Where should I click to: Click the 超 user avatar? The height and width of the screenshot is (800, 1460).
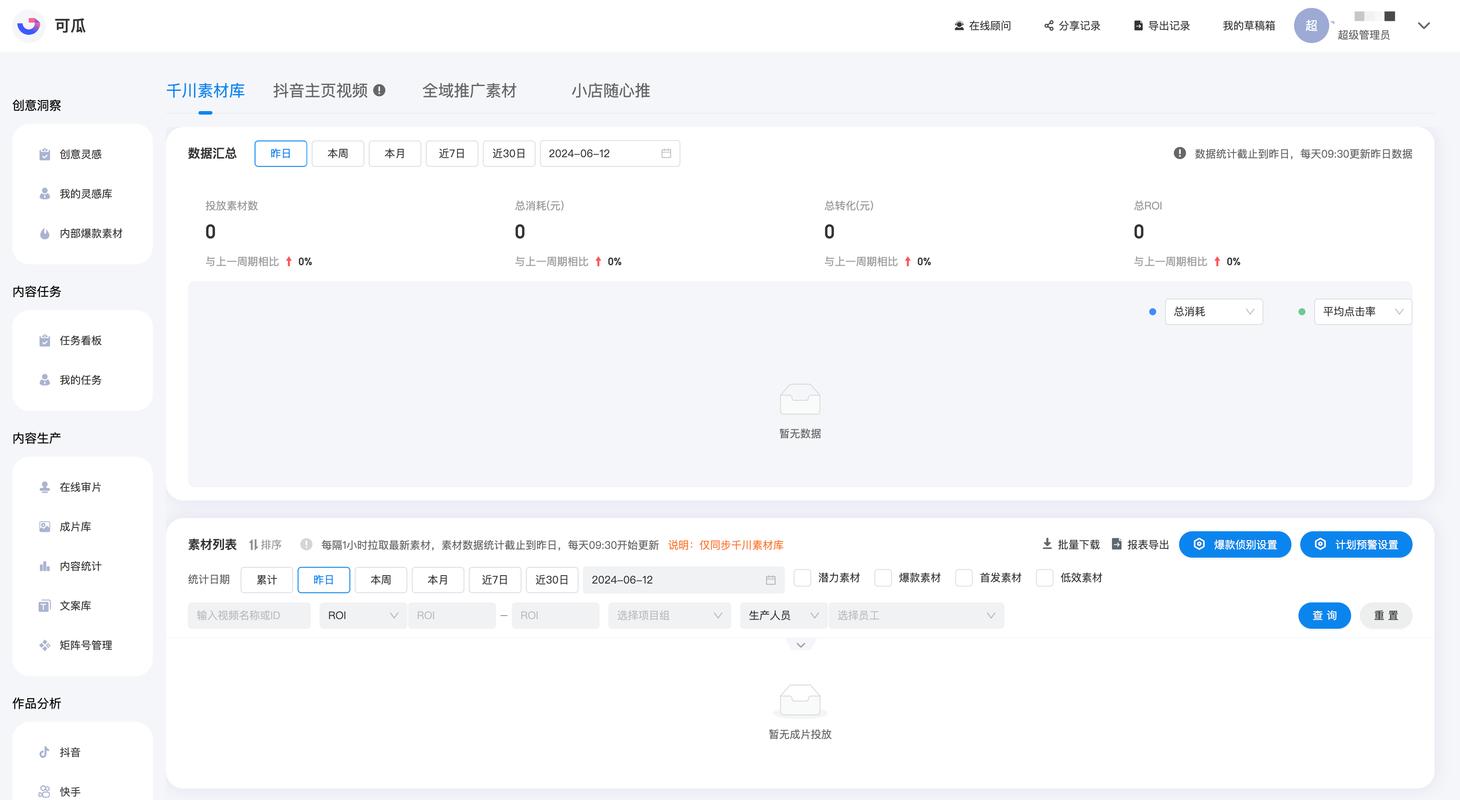coord(1311,26)
